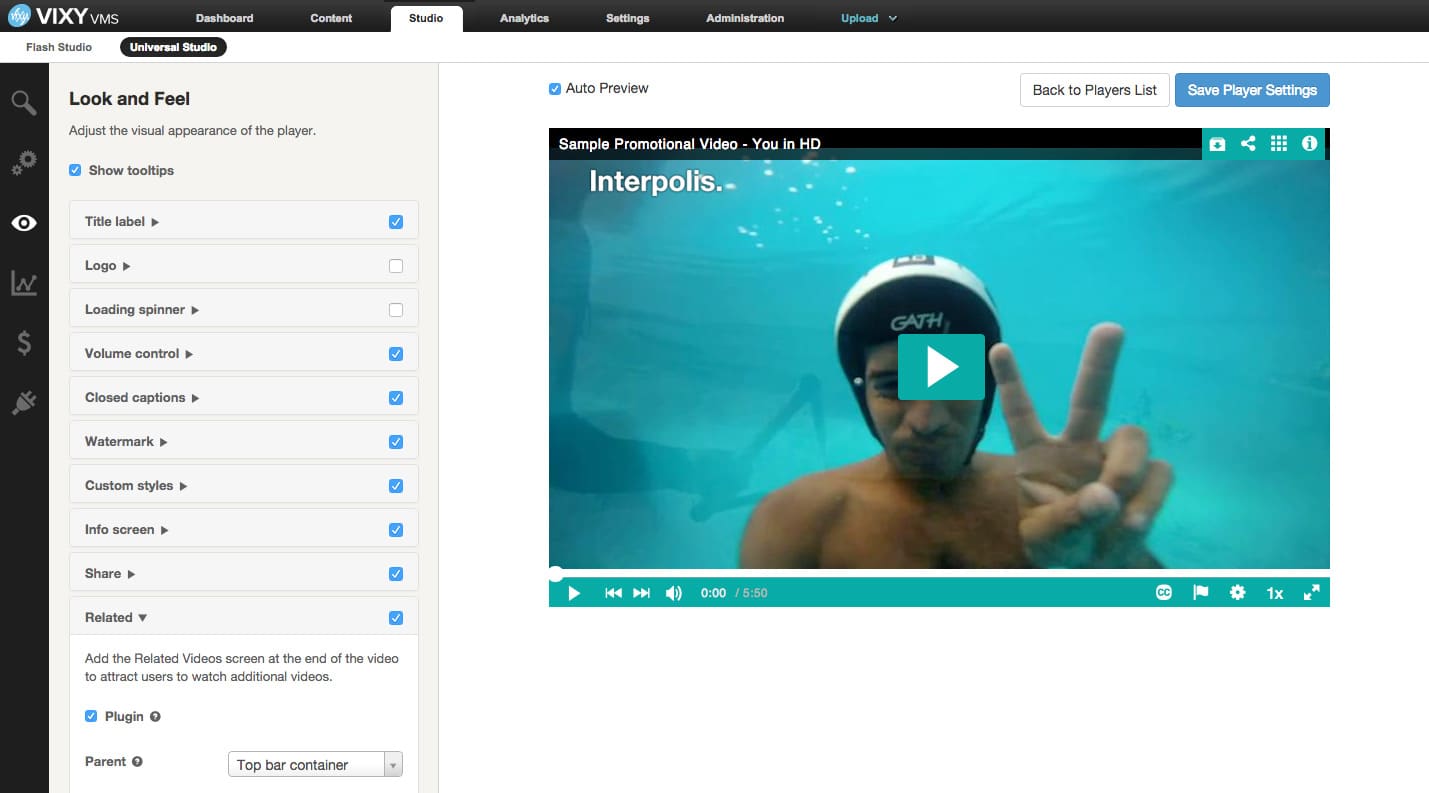This screenshot has width=1429, height=793.
Task: Click the closed captions icon in the player bar
Action: [1164, 592]
